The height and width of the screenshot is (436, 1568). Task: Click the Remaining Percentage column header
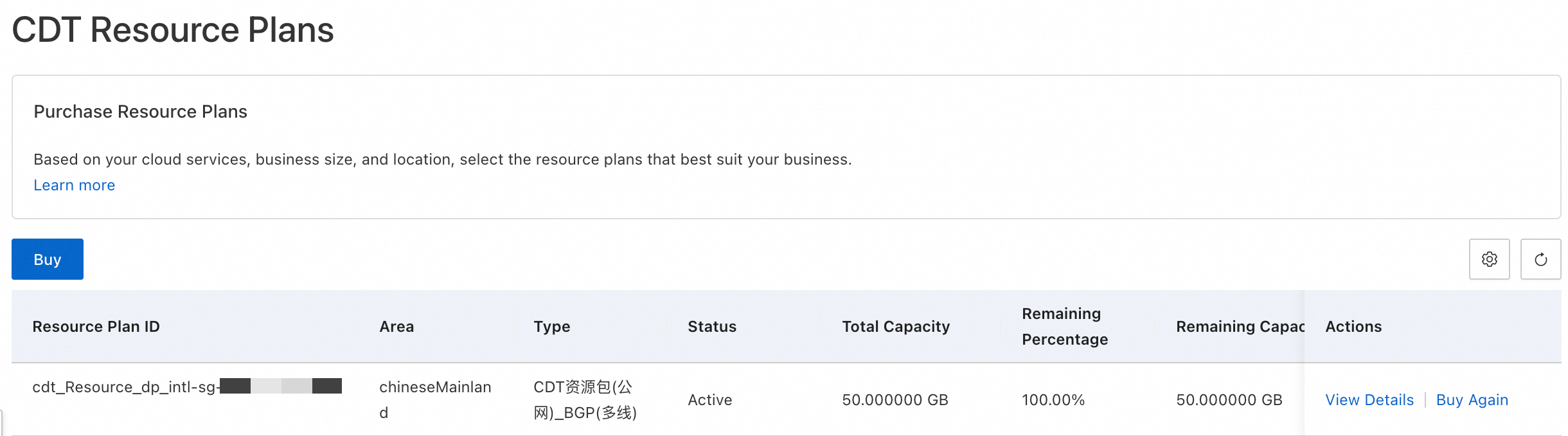(x=1065, y=327)
